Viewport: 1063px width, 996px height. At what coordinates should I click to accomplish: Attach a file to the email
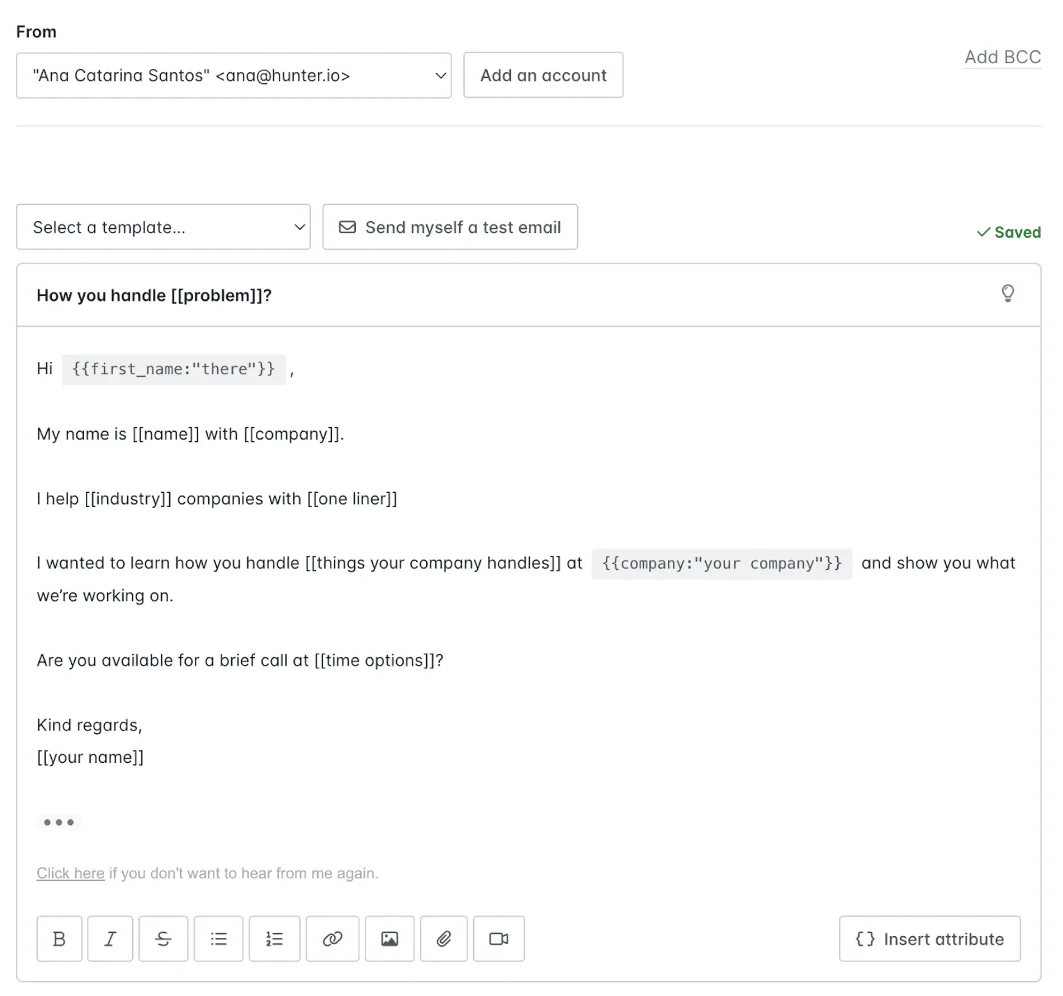click(x=444, y=938)
